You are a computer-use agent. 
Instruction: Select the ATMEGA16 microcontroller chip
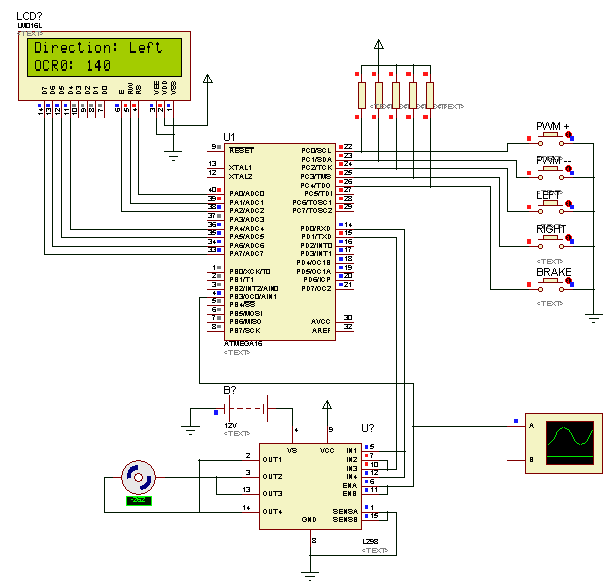click(x=279, y=240)
